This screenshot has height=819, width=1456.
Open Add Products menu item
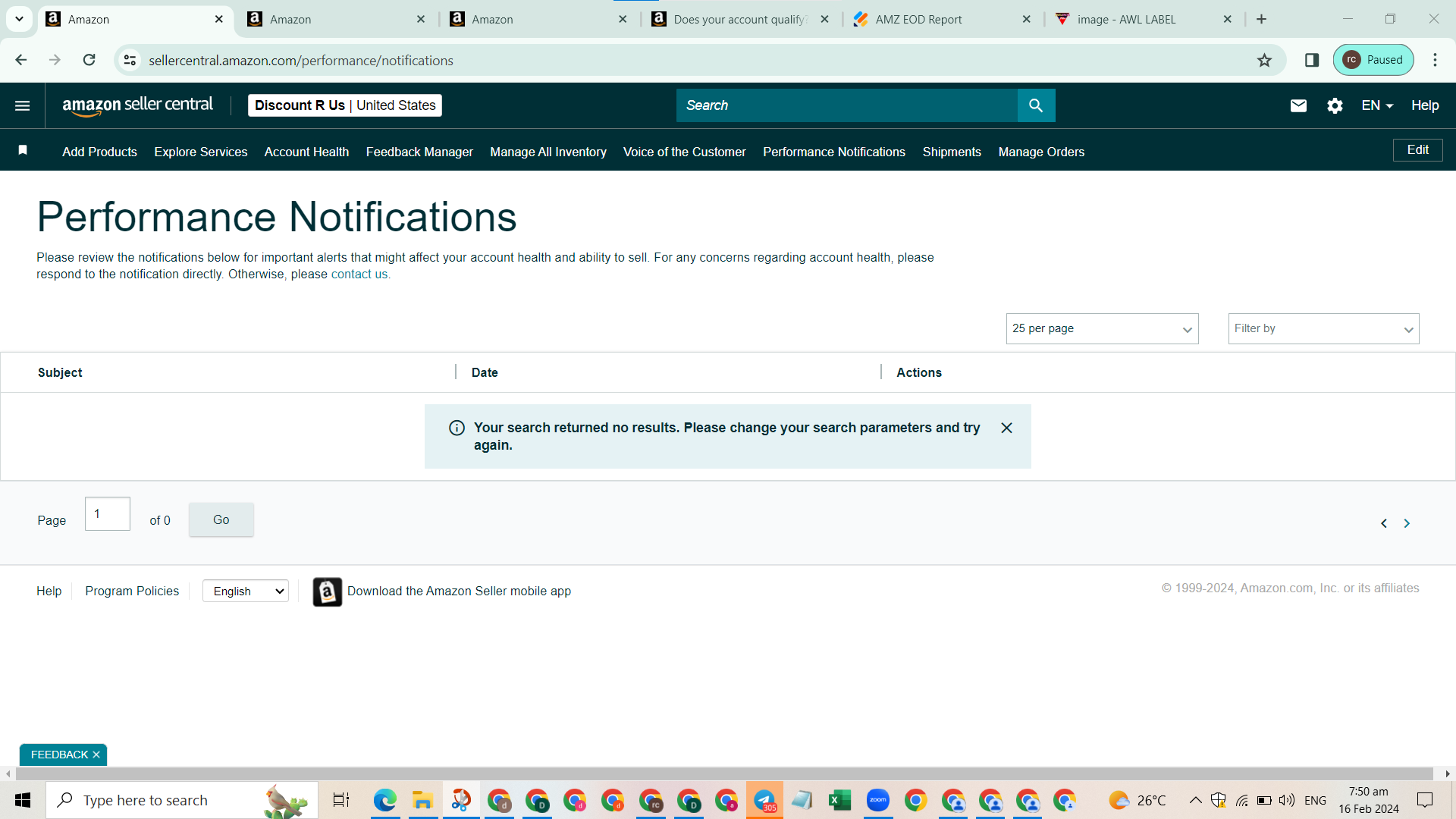coord(99,152)
